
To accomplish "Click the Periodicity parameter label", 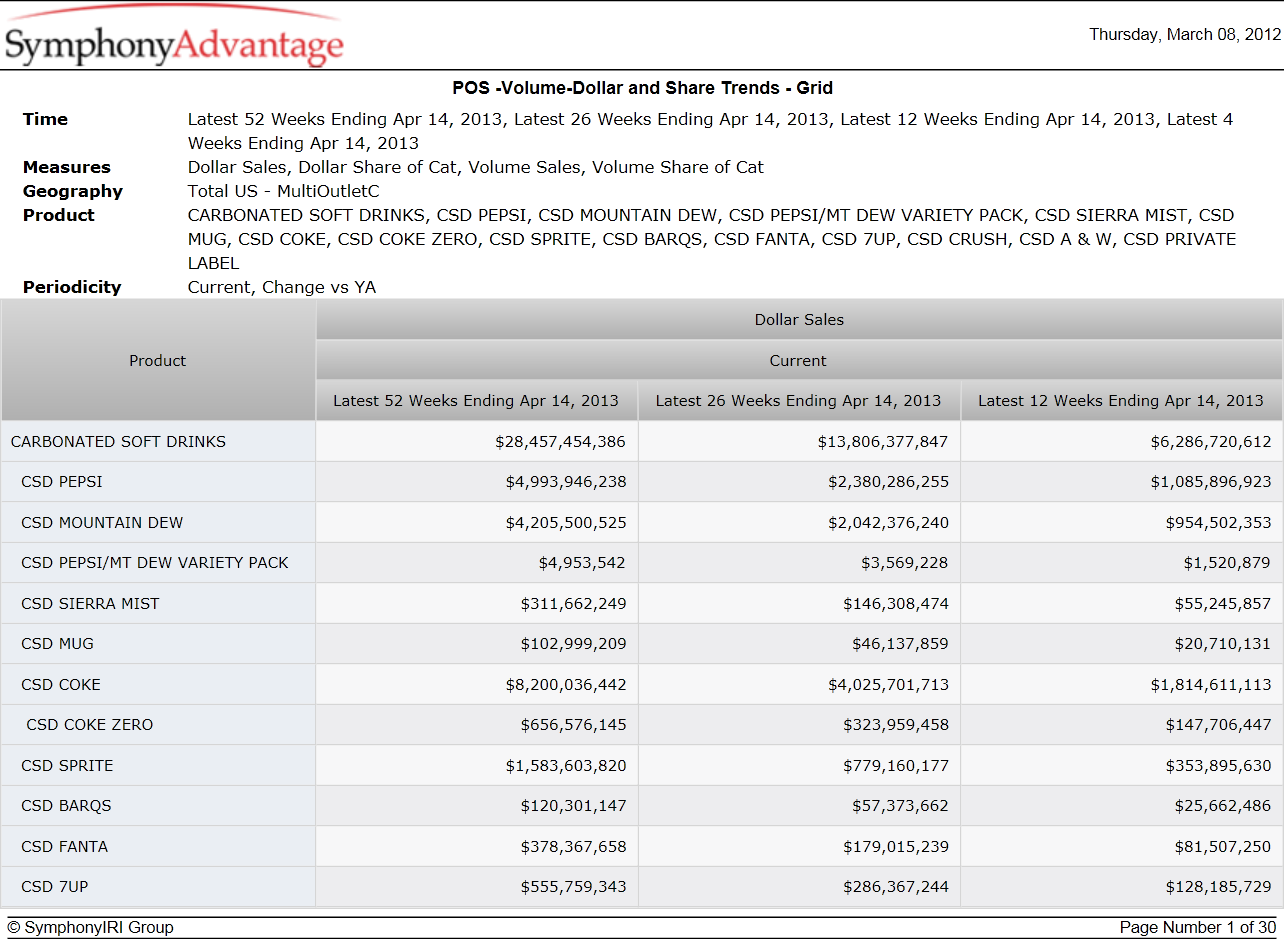I will 72,287.
